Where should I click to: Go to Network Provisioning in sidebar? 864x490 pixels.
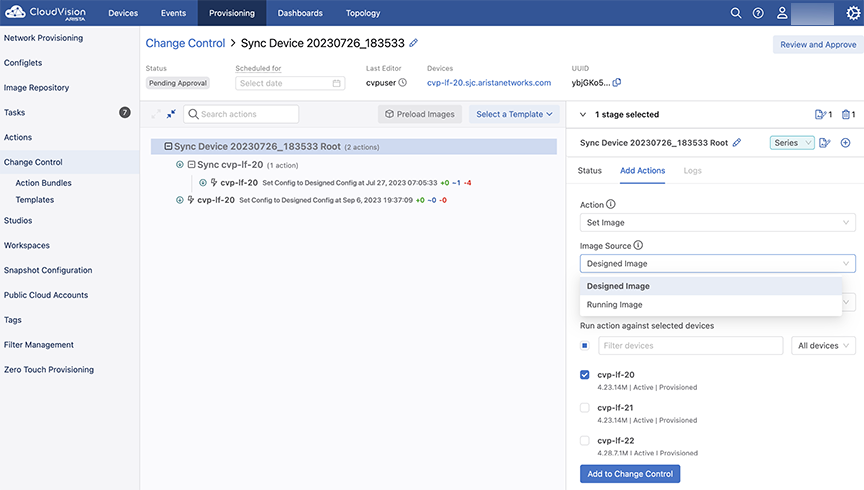click(x=44, y=38)
